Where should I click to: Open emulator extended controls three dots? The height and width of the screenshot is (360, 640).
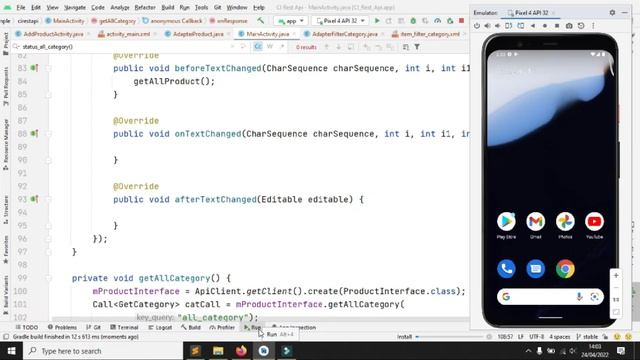(x=593, y=26)
